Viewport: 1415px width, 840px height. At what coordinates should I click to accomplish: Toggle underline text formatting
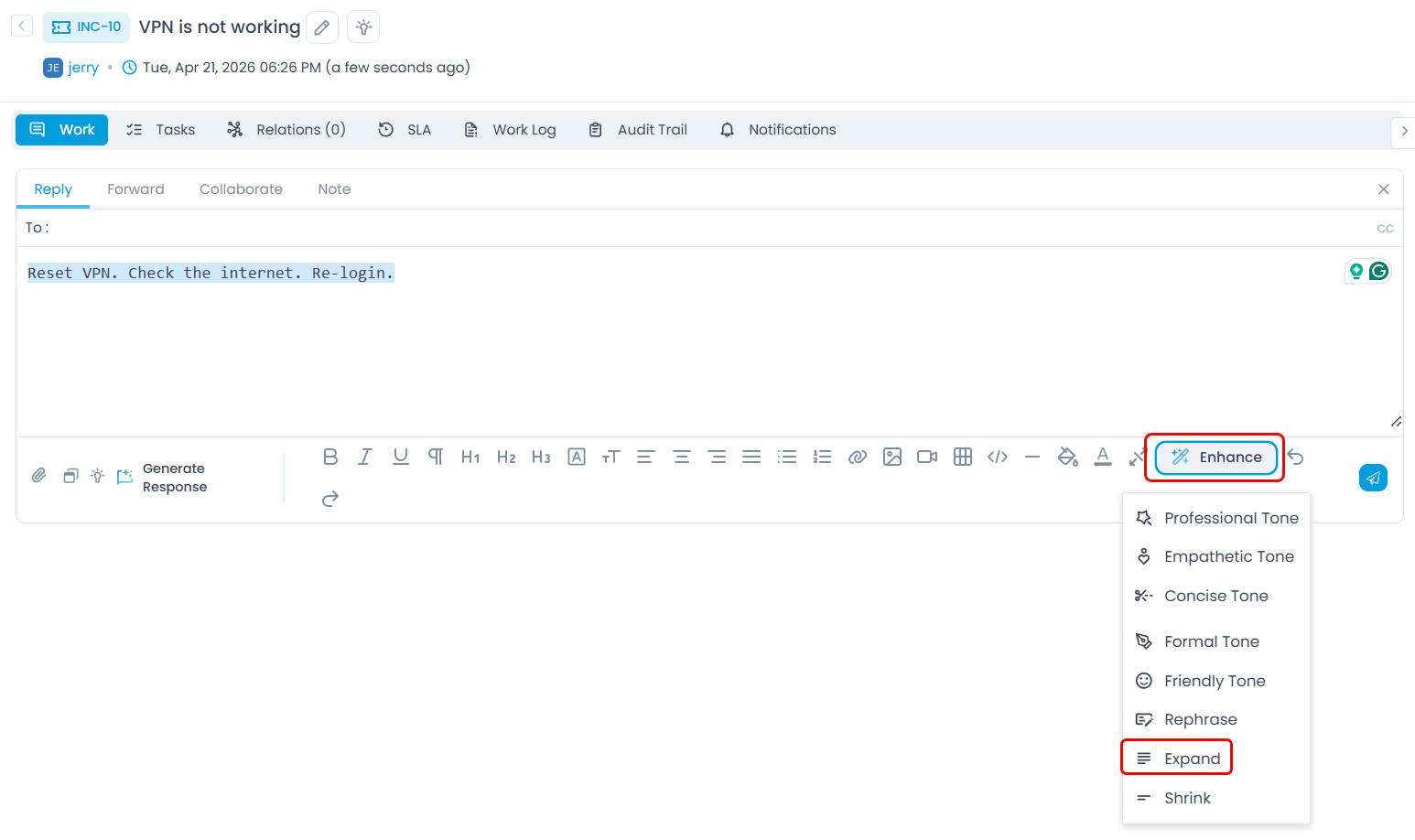400,457
